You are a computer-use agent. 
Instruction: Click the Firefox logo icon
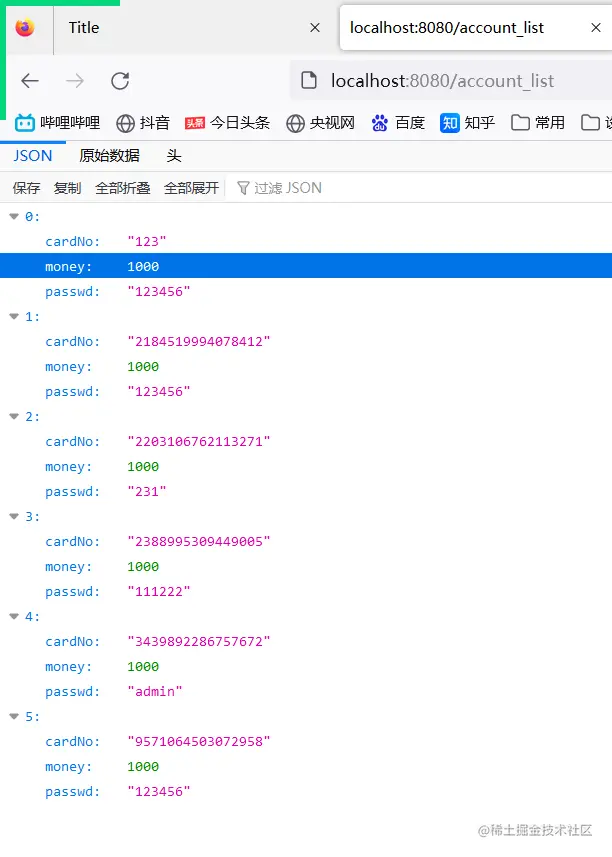pos(25,27)
